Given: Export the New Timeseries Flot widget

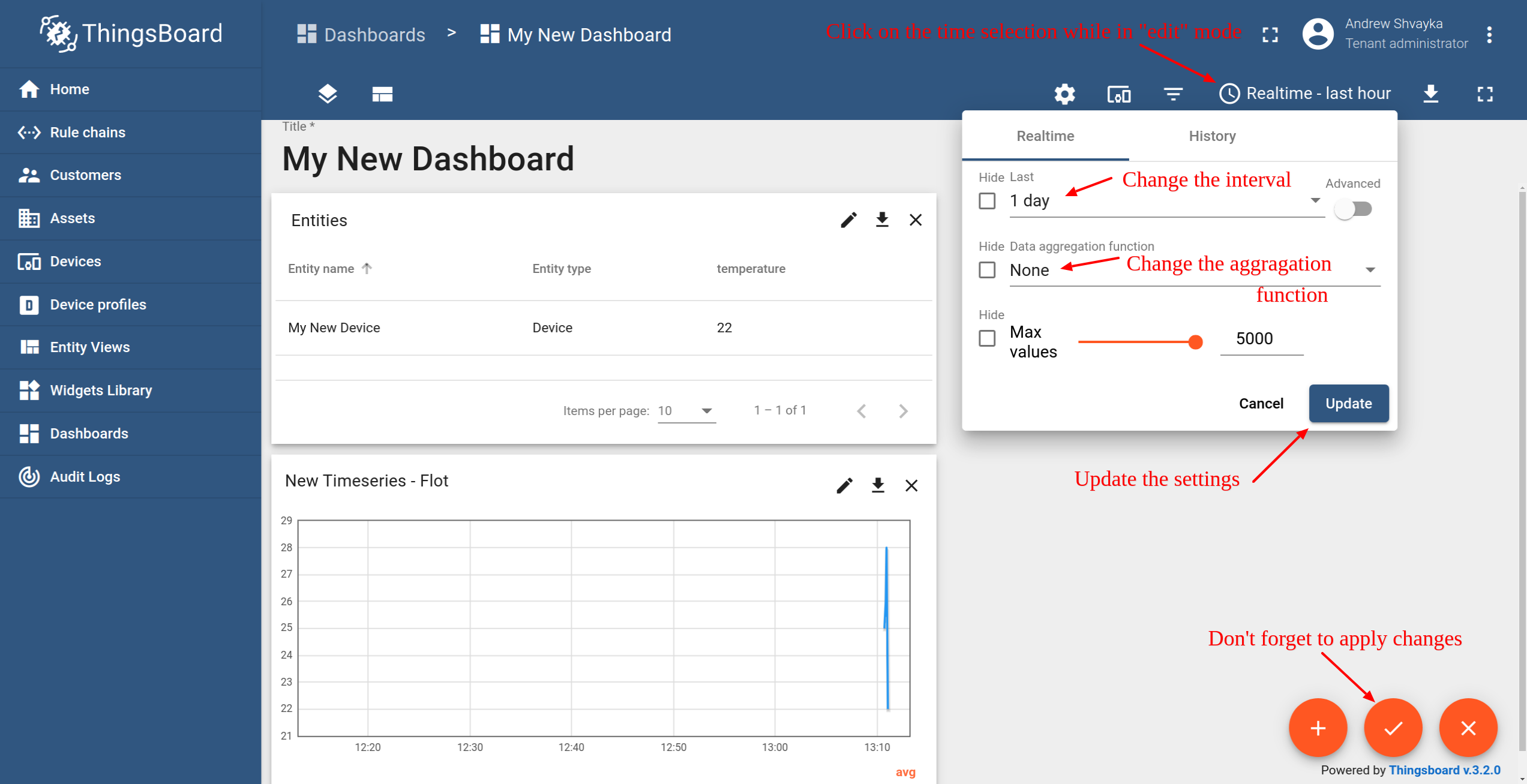Looking at the screenshot, I should click(878, 485).
